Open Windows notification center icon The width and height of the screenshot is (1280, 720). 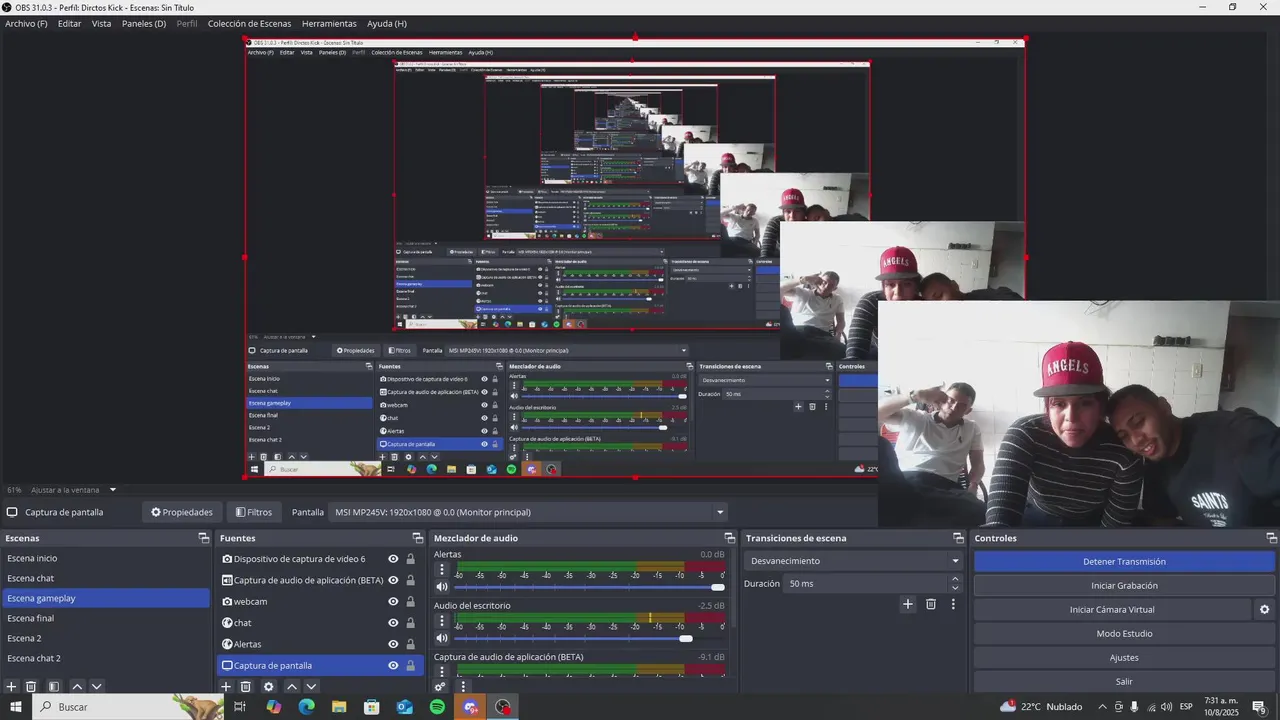pyautogui.click(x=1259, y=707)
